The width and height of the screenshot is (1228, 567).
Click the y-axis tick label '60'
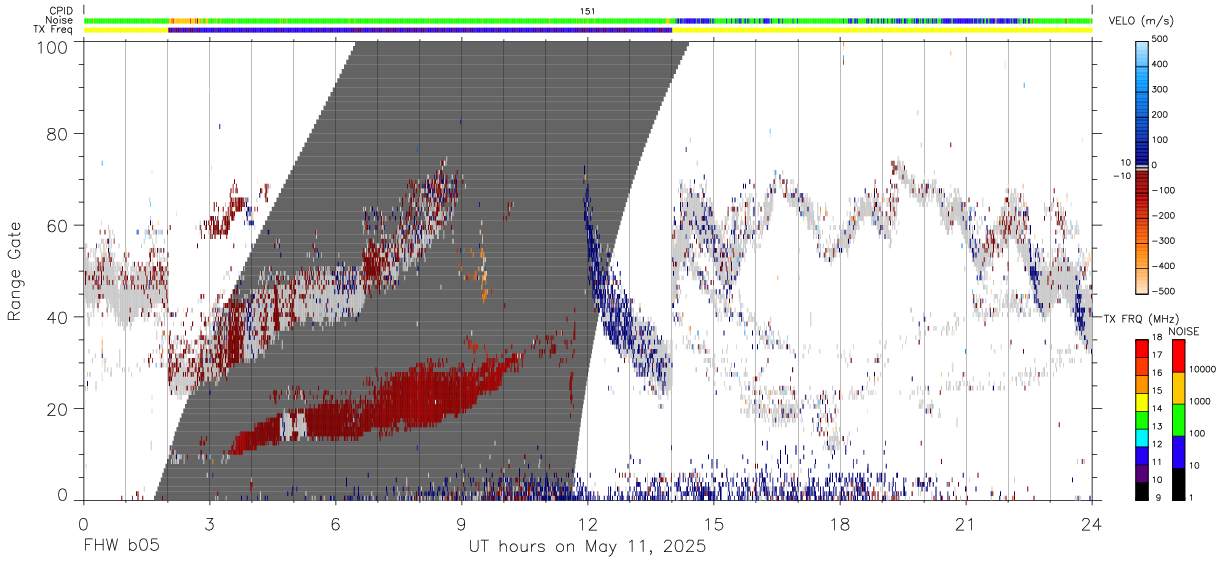tap(58, 225)
